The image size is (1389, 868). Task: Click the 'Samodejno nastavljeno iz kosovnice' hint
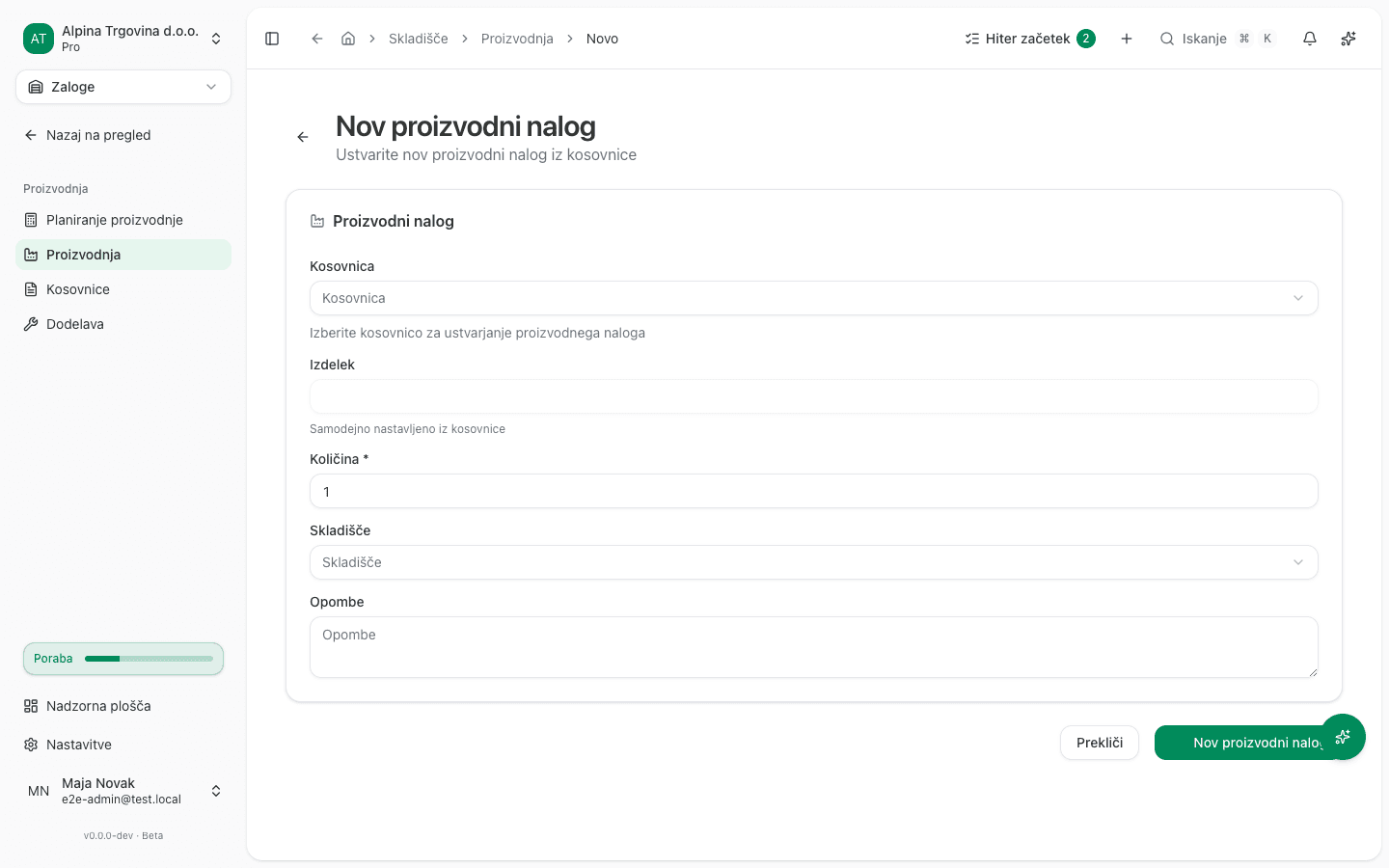click(x=407, y=429)
